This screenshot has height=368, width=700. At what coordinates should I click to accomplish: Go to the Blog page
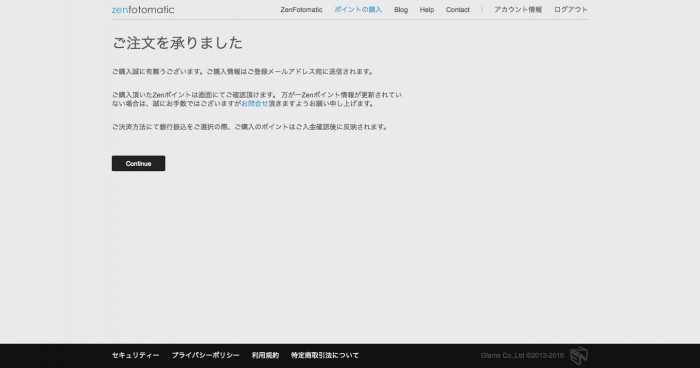(401, 10)
